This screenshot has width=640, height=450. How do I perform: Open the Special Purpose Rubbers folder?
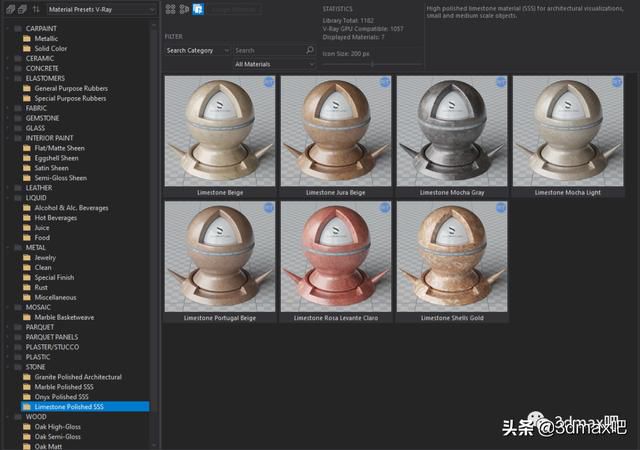70,98
